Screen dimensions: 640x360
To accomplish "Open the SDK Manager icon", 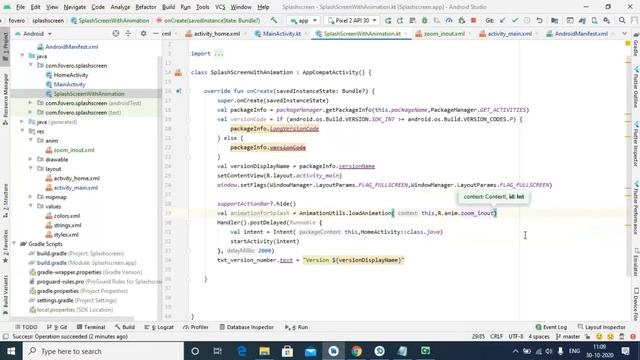I will click(x=607, y=20).
